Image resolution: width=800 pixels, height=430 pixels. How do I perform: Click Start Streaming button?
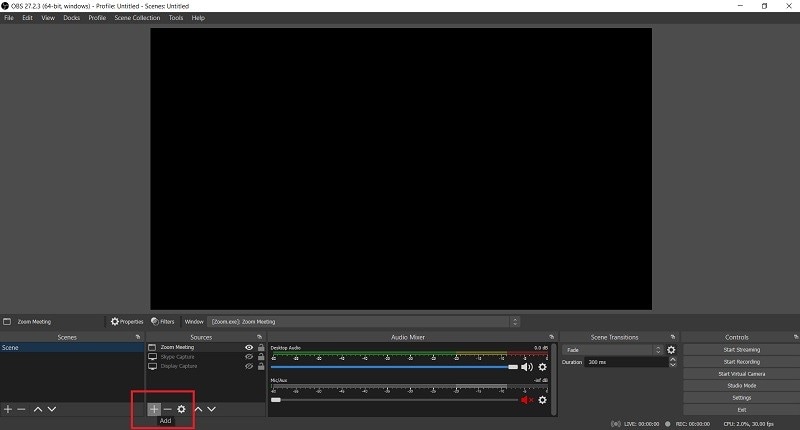click(741, 350)
